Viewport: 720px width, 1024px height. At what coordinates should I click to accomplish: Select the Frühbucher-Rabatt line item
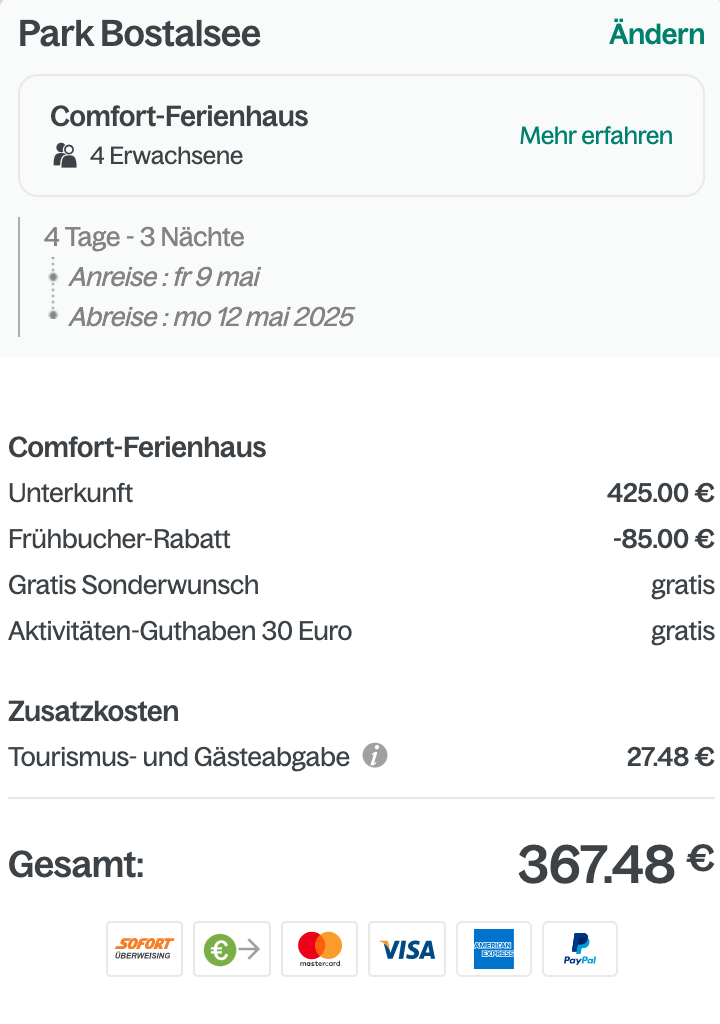click(x=361, y=539)
